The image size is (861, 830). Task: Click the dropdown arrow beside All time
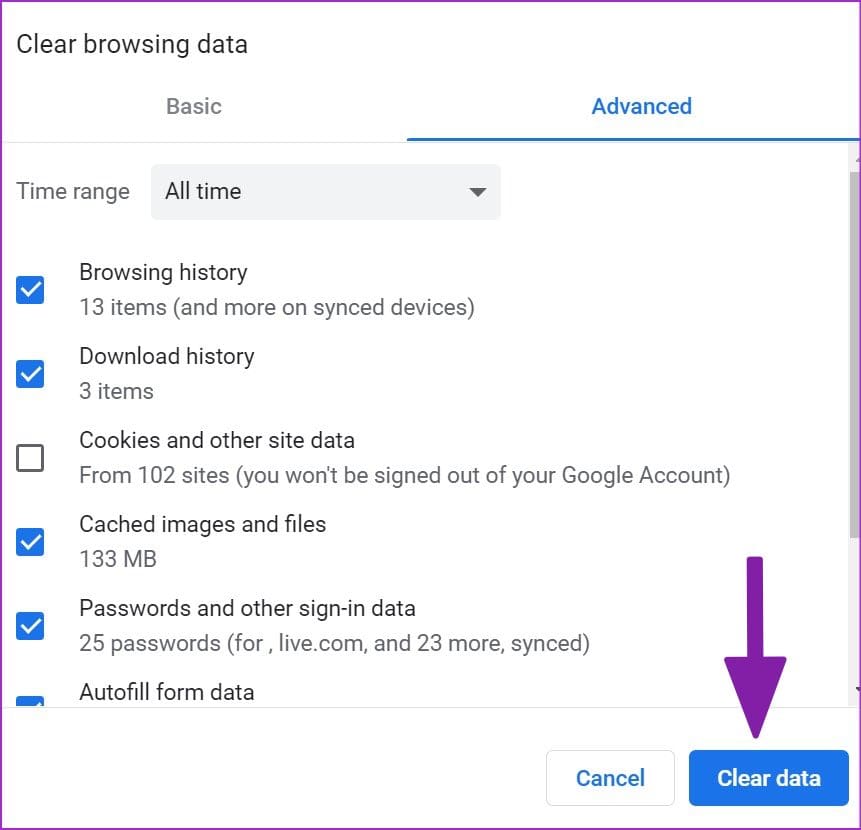[477, 192]
